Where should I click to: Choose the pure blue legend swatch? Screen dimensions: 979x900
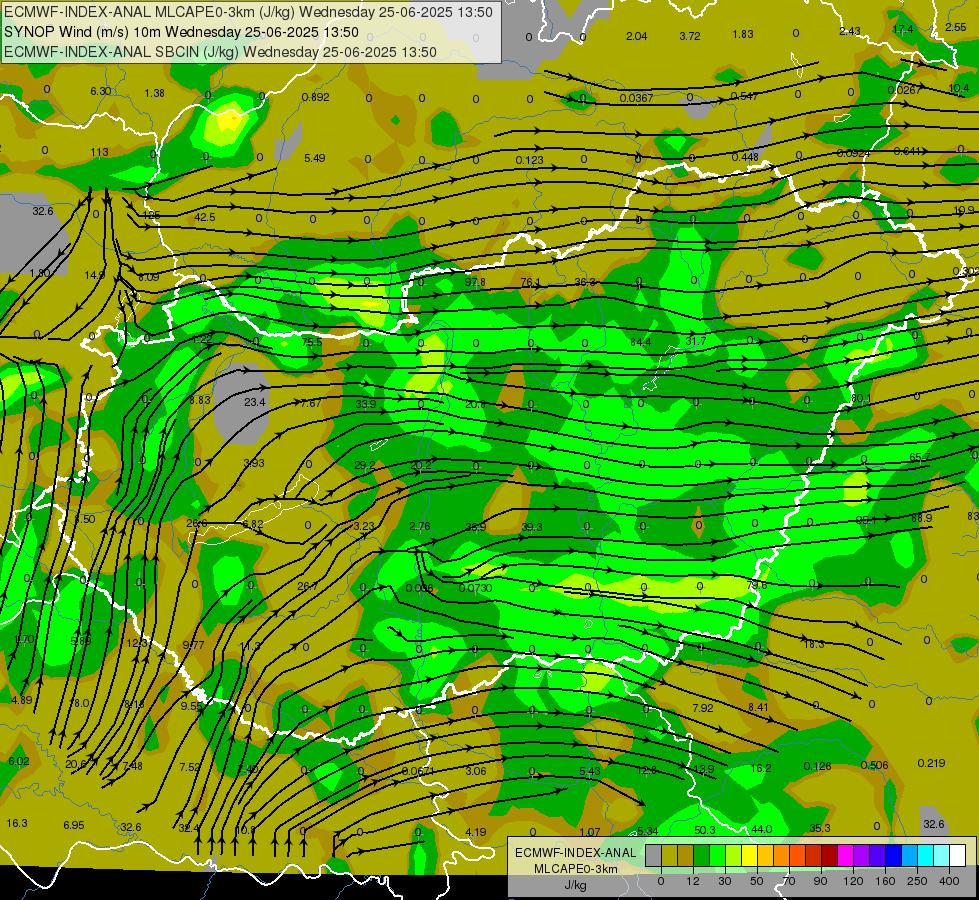(894, 855)
